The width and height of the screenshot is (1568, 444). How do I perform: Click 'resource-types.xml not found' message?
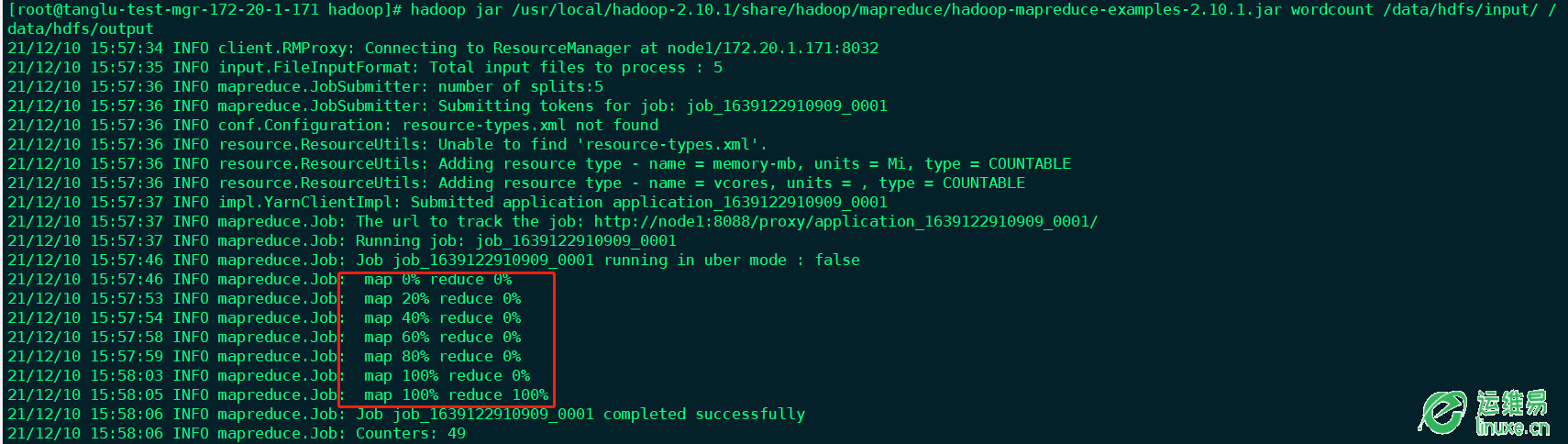click(530, 126)
